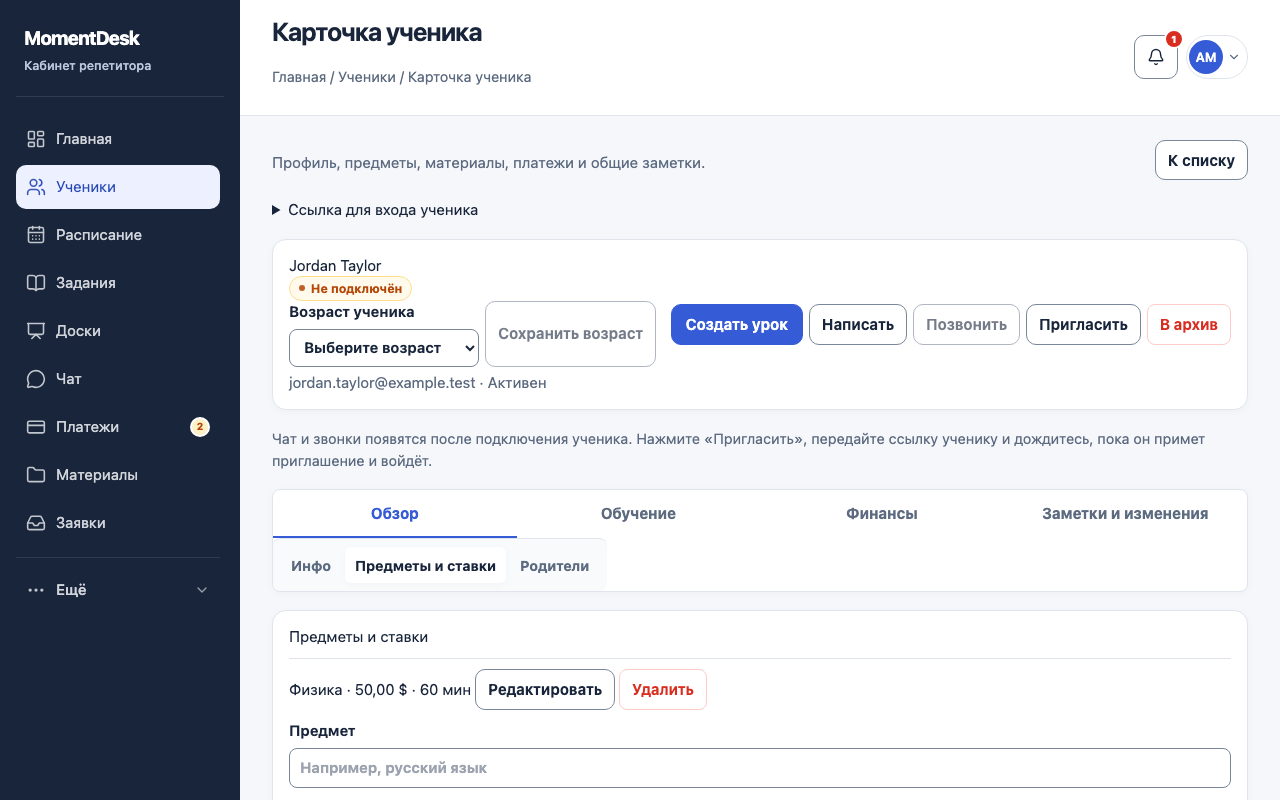The height and width of the screenshot is (800, 1280).
Task: Switch to the Обзор tab
Action: [395, 514]
